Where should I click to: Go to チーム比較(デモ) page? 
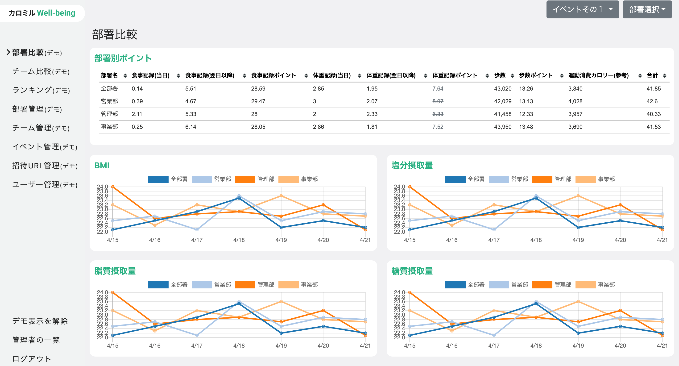[41, 71]
